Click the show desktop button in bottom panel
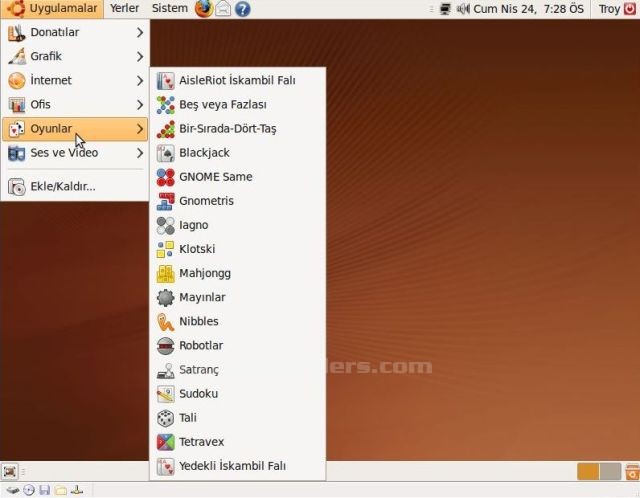Viewport: 640px width, 498px height. [x=10, y=472]
